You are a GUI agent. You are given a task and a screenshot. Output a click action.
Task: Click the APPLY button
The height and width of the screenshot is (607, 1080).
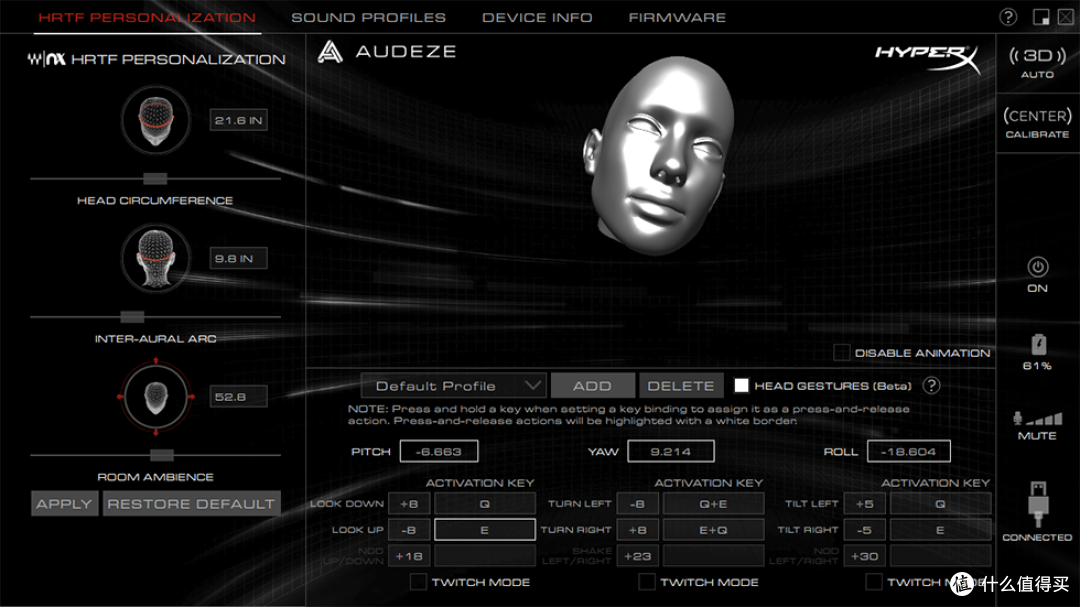(x=64, y=504)
